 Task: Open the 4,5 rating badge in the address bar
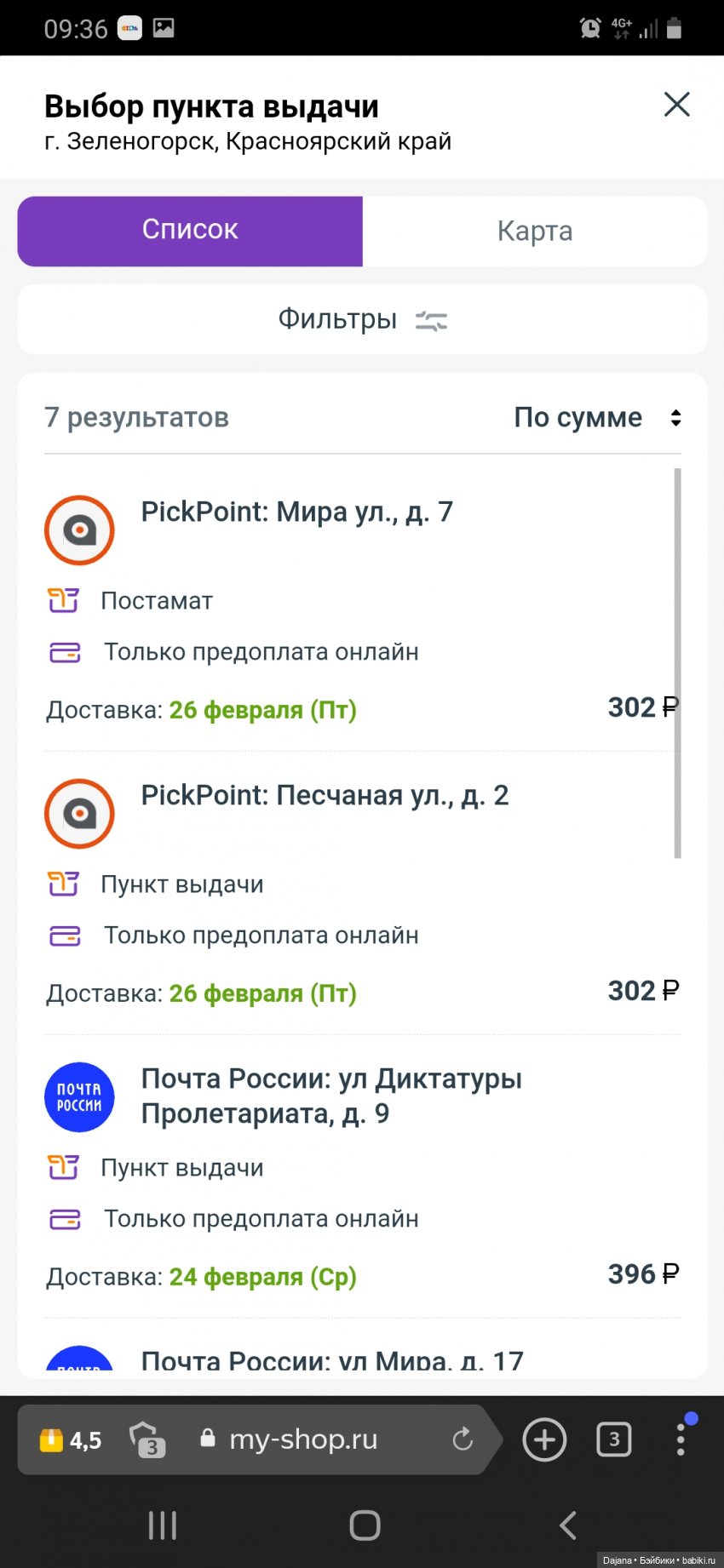point(71,1440)
